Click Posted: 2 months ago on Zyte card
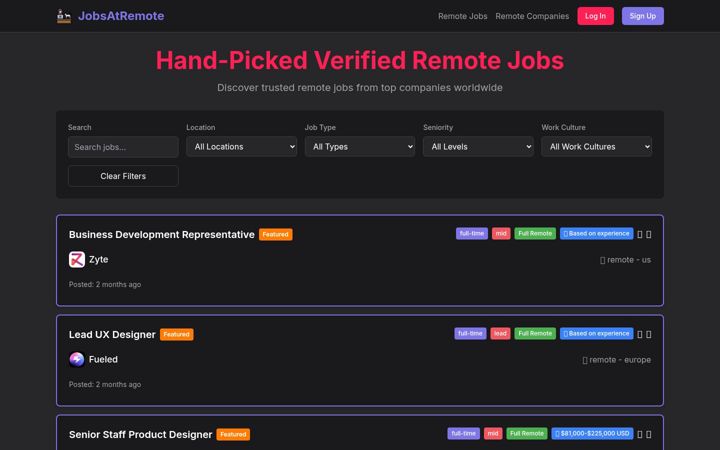This screenshot has height=450, width=720. [x=105, y=285]
